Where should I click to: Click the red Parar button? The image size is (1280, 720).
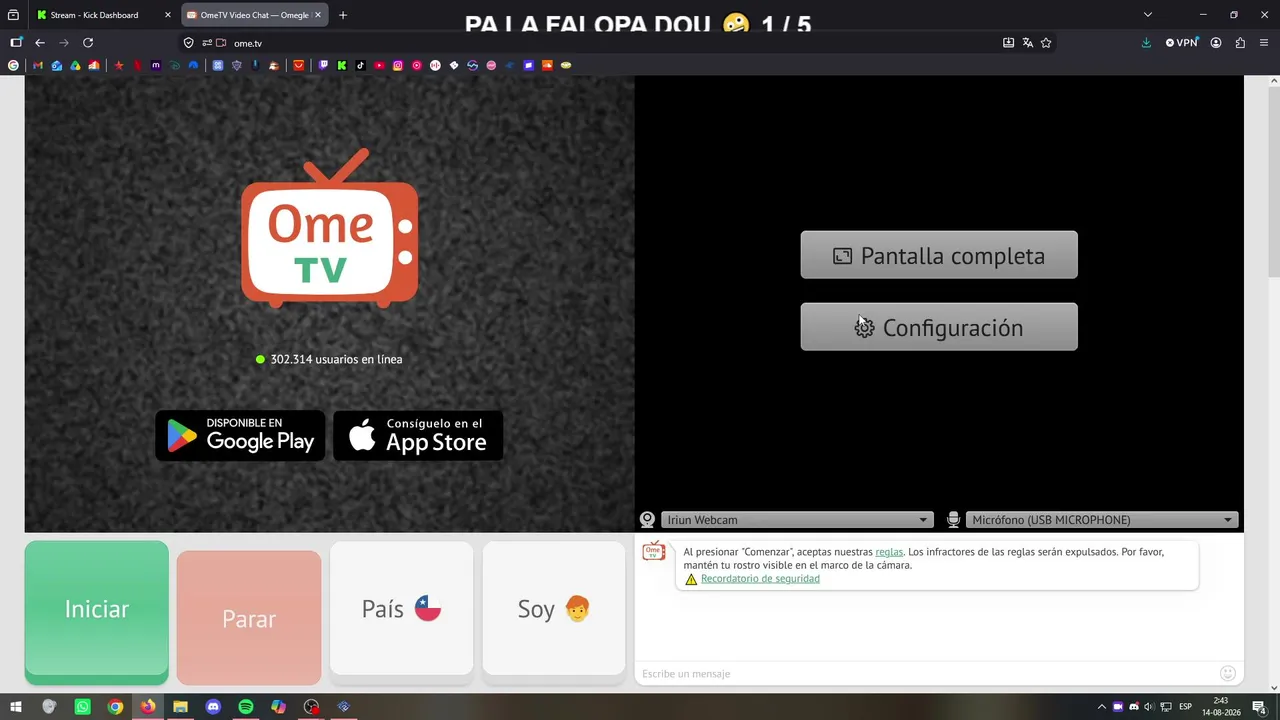pos(249,618)
